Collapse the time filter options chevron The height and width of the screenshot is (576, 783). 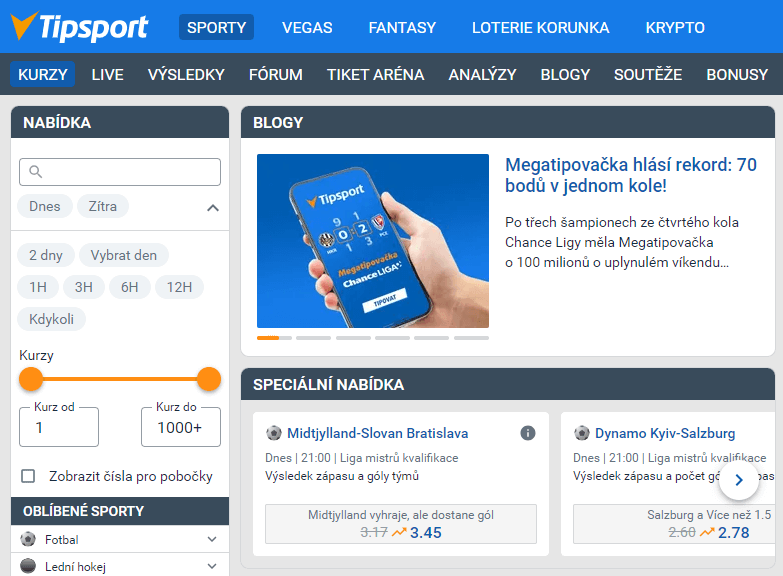click(x=212, y=208)
